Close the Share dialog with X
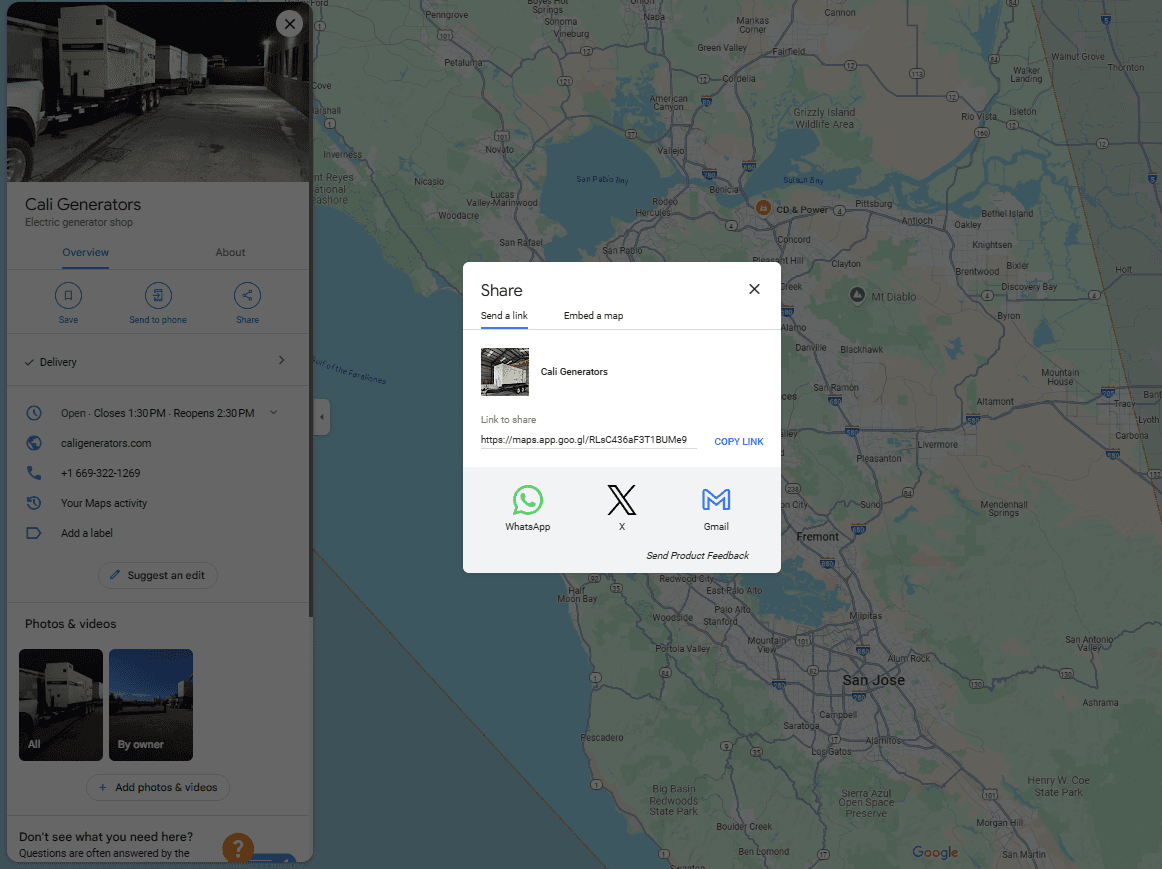 (x=754, y=289)
